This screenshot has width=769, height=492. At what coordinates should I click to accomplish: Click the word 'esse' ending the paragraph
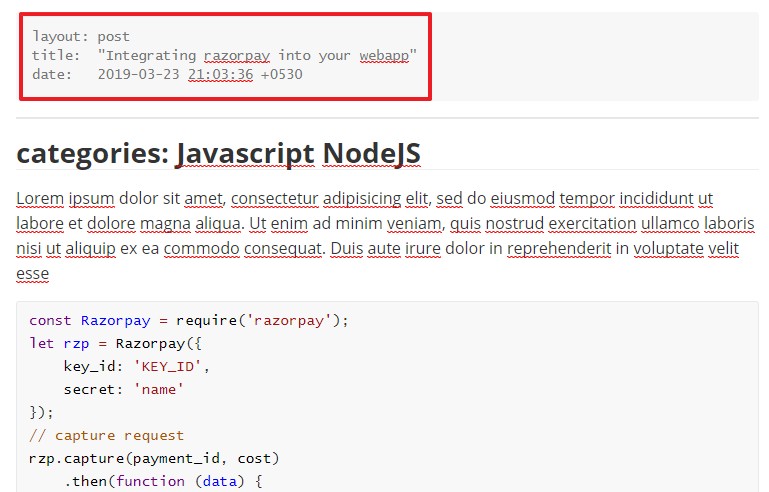32,274
